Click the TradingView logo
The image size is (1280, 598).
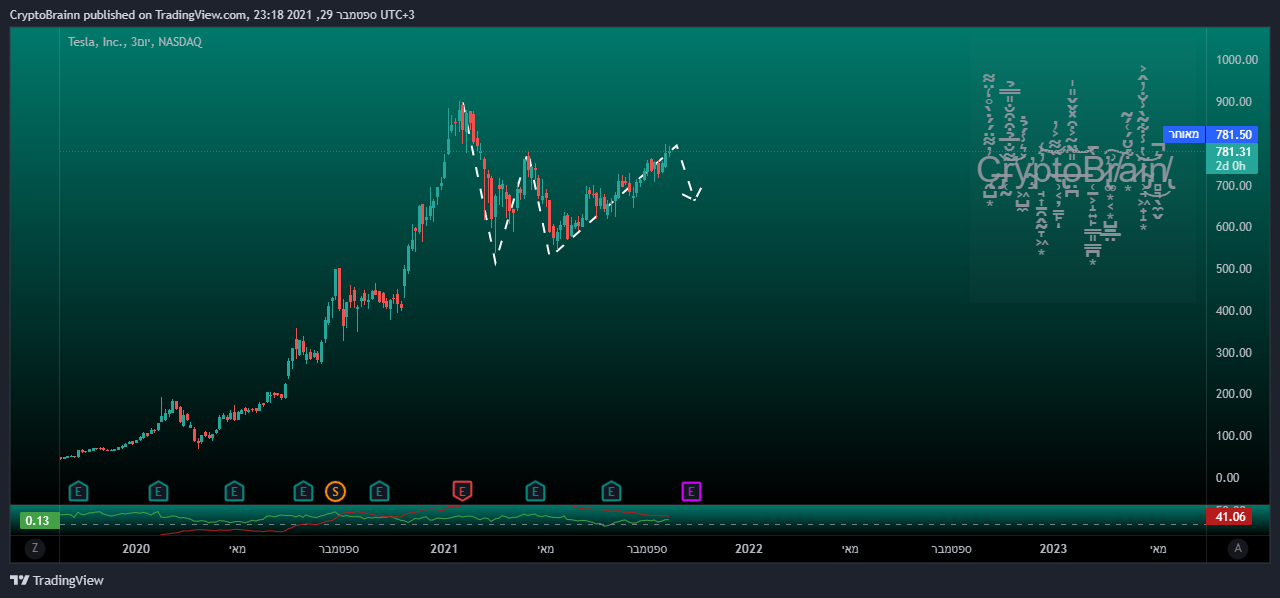pyautogui.click(x=57, y=580)
